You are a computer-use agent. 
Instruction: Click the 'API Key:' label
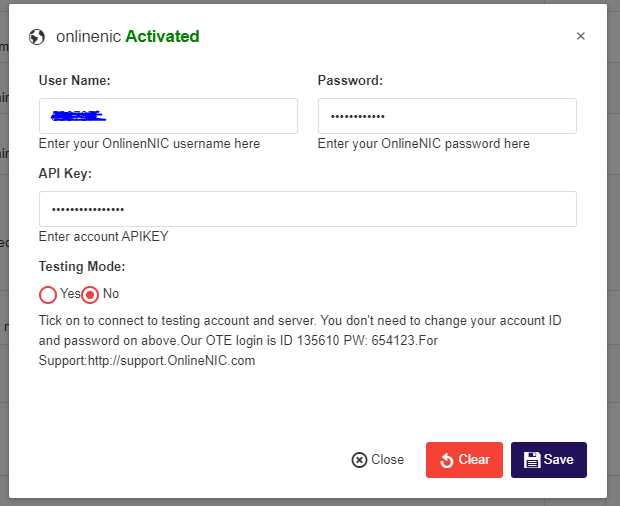65,173
